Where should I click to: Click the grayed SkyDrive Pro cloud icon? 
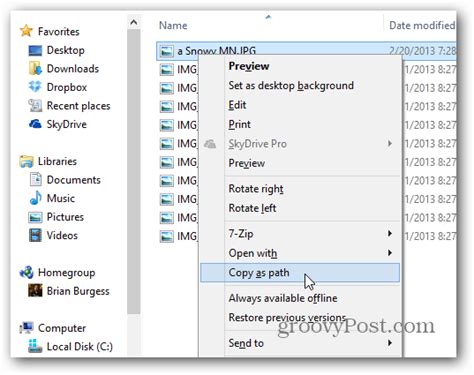pyautogui.click(x=210, y=144)
